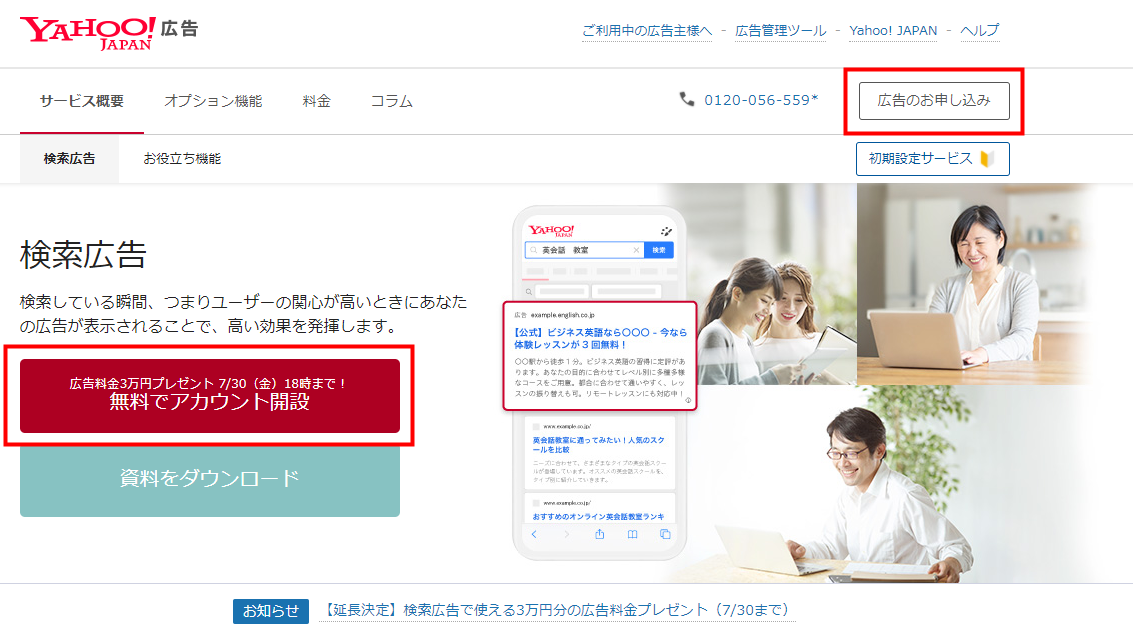The width and height of the screenshot is (1133, 638).
Task: Click the 資料をダウンロード button
Action: [210, 479]
